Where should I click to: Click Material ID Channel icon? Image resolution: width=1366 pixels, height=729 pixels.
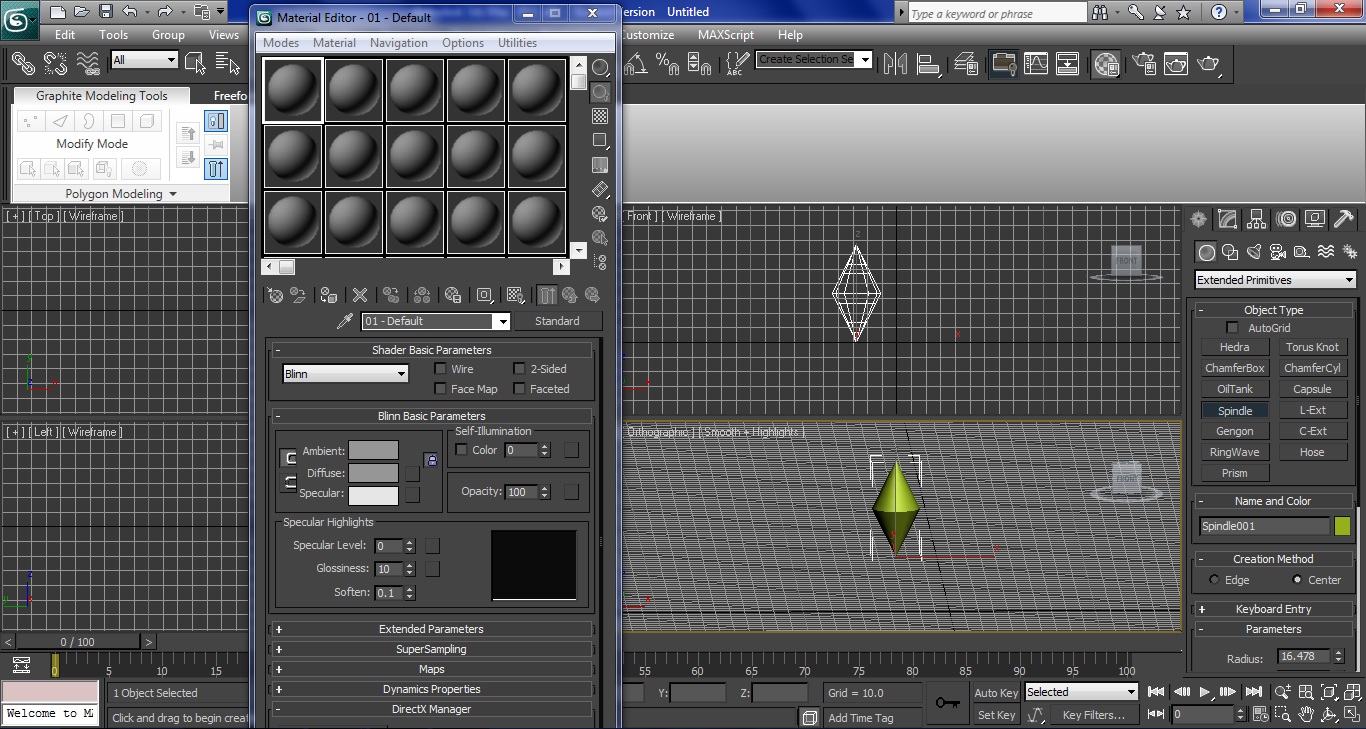tap(485, 295)
